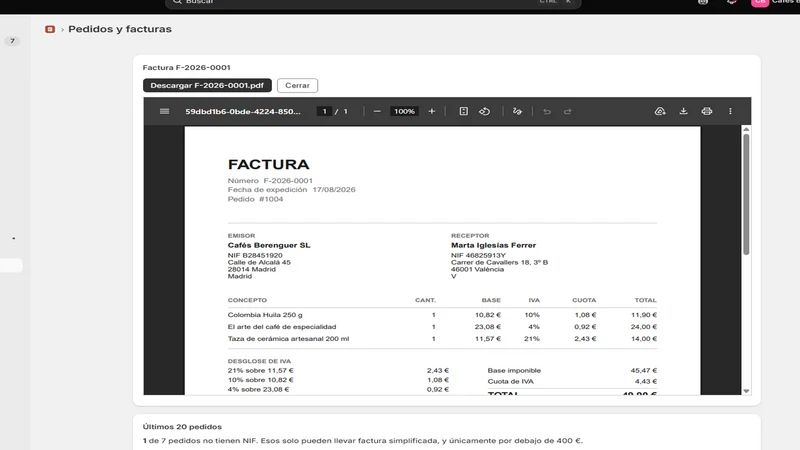
Task: Click the 100% zoom level field
Action: point(404,111)
